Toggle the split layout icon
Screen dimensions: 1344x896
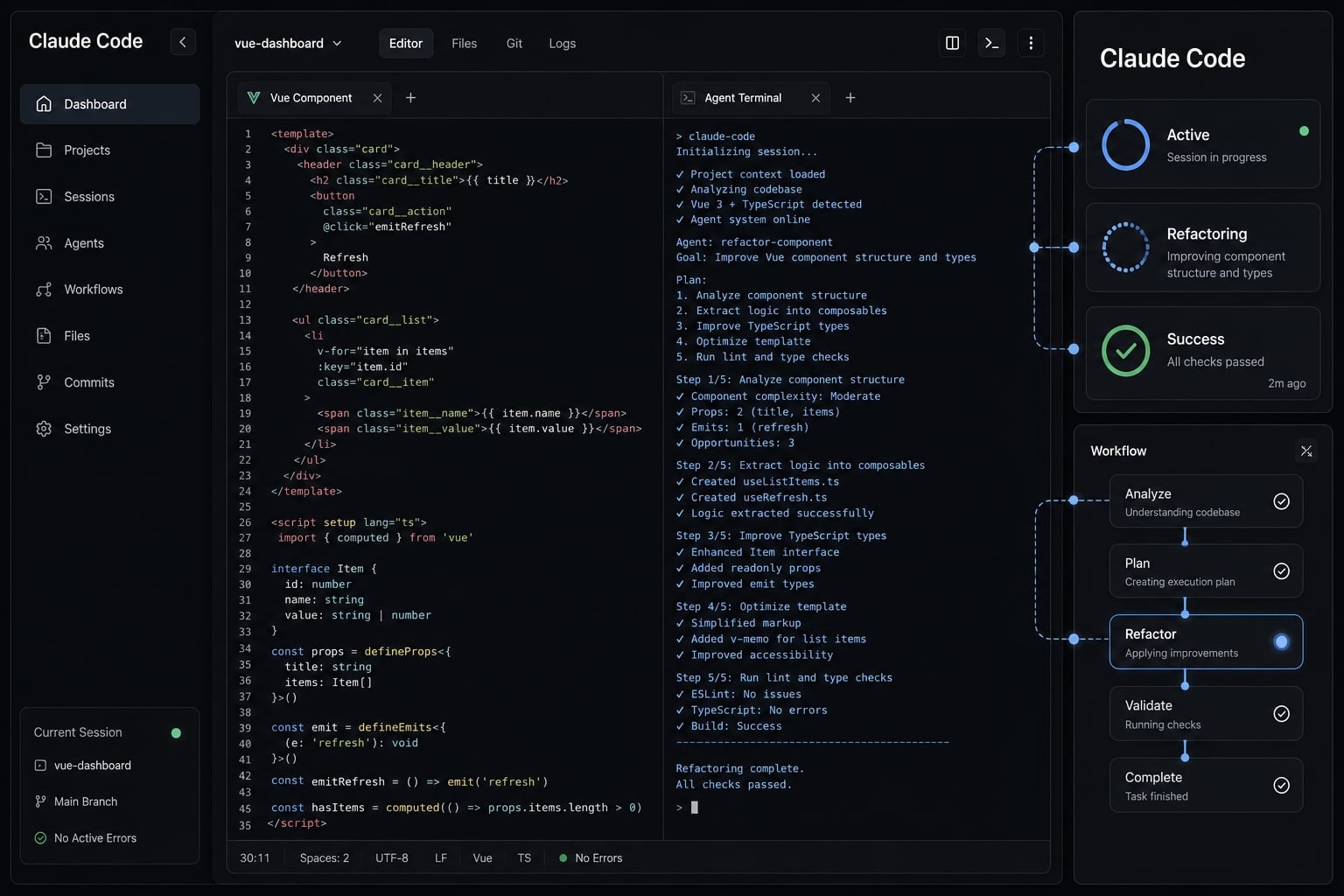point(952,43)
